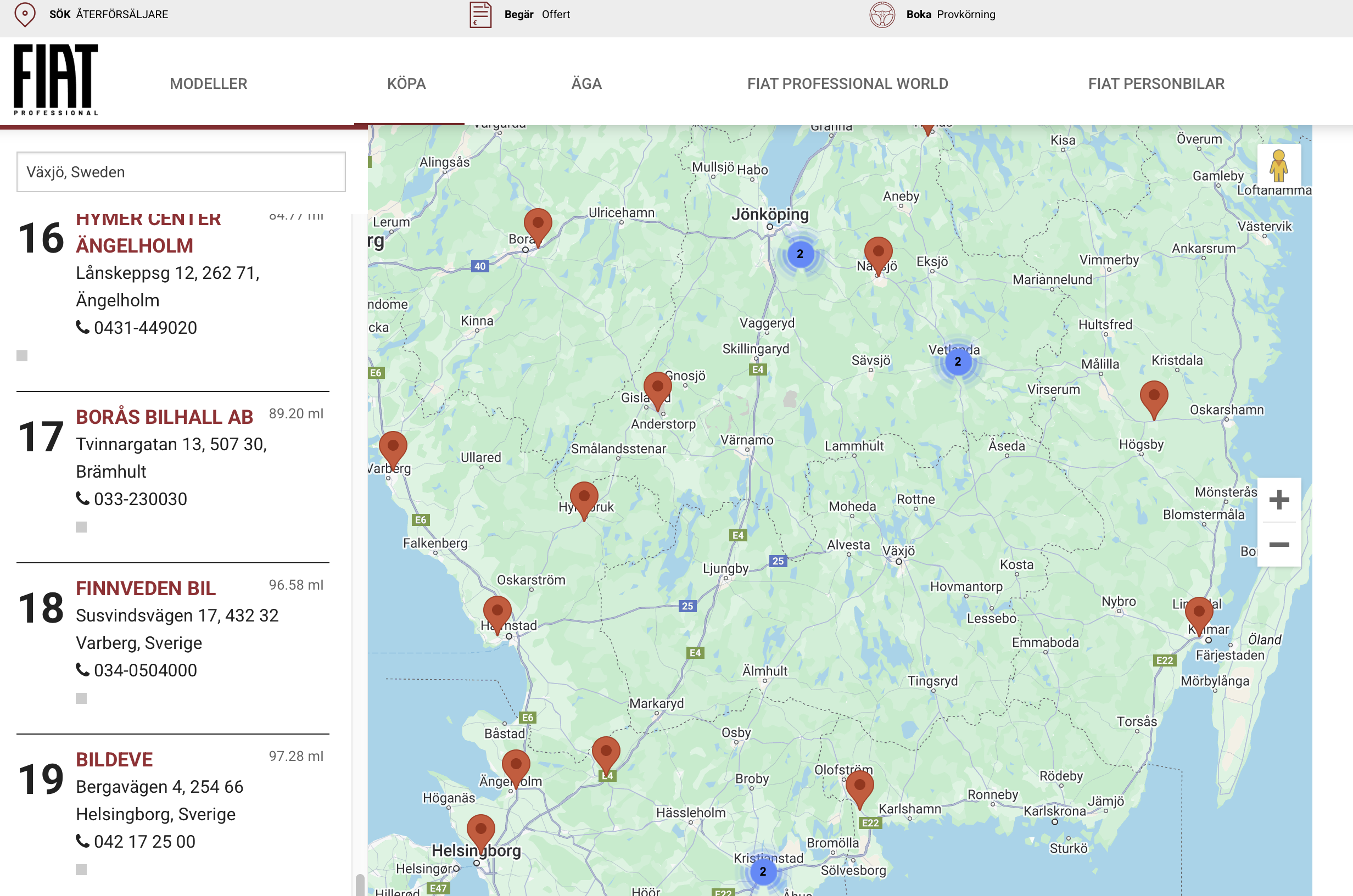Click phone icon for Borås Bilhall AB
The image size is (1353, 896).
pyautogui.click(x=83, y=499)
